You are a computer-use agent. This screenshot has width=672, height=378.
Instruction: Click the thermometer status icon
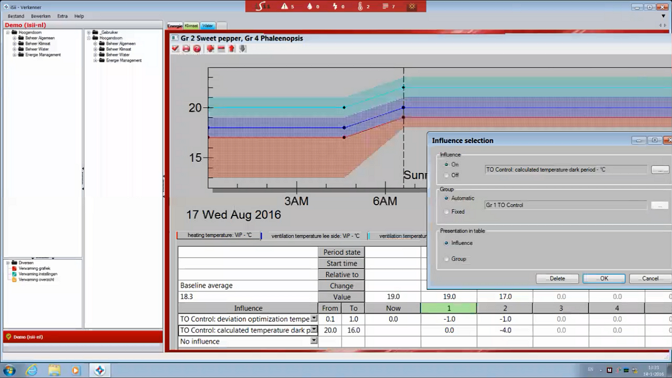pos(360,6)
